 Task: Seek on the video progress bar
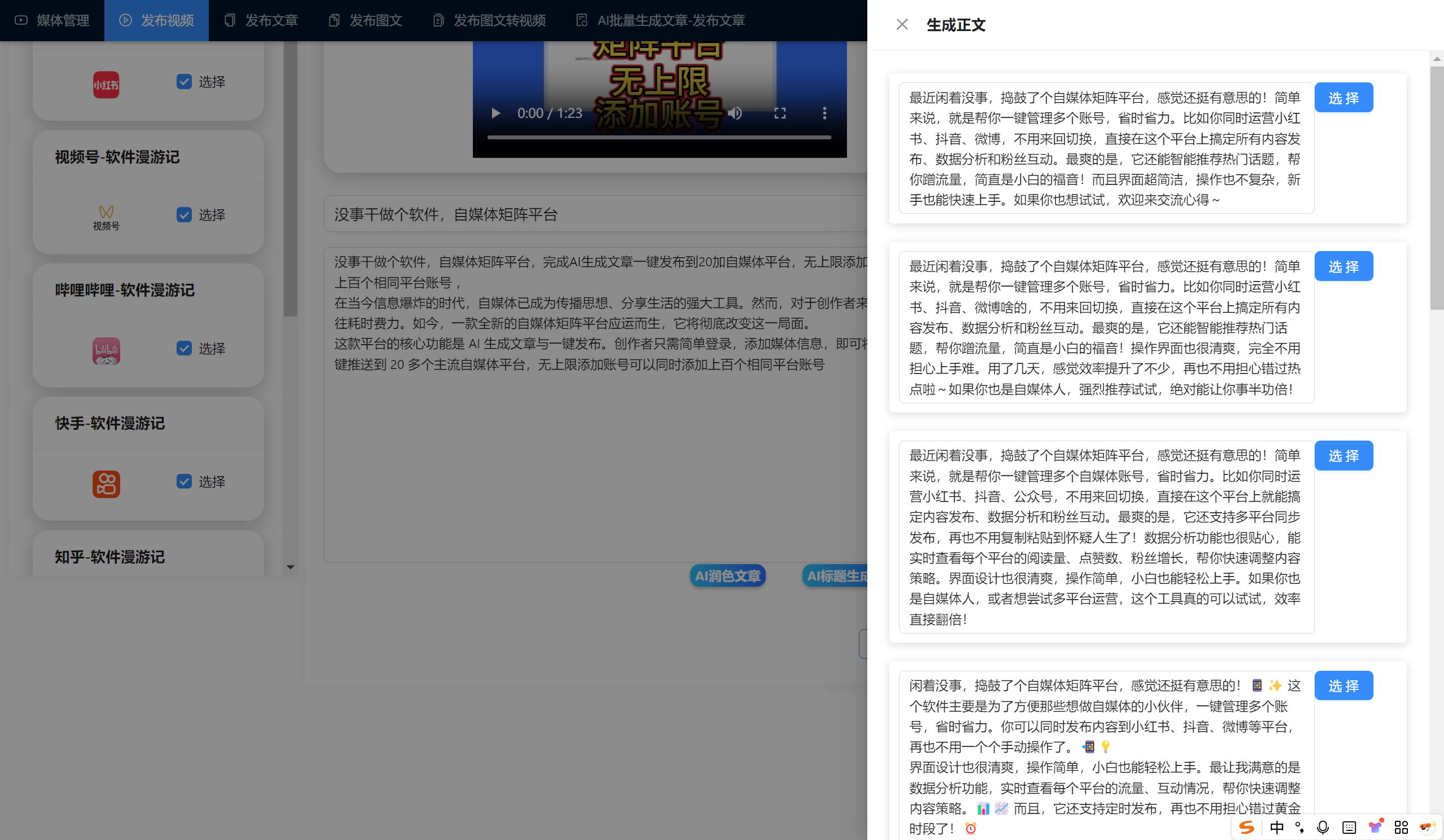click(659, 138)
